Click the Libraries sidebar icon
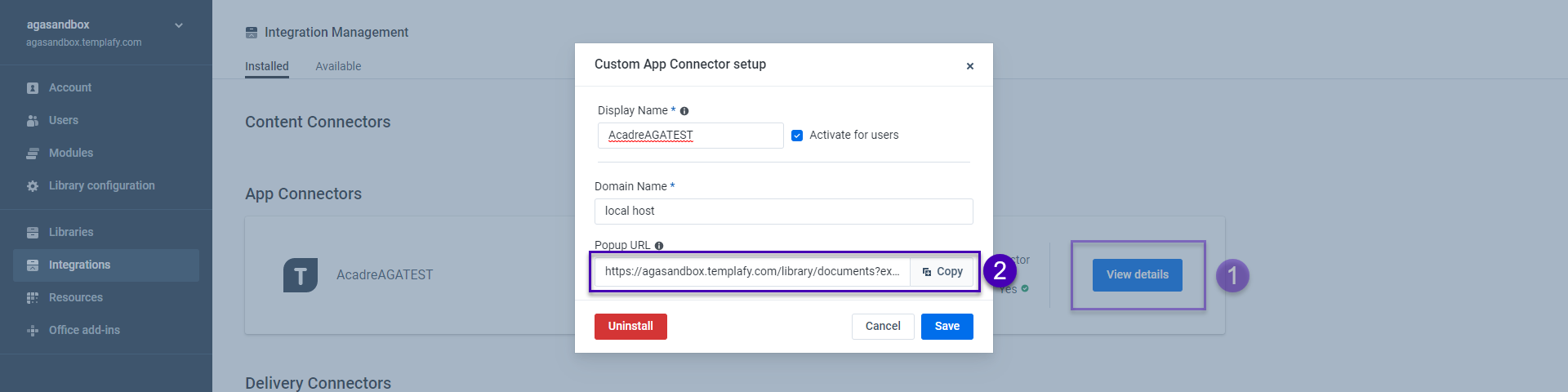Screen dimensions: 1568x392 click(33, 233)
